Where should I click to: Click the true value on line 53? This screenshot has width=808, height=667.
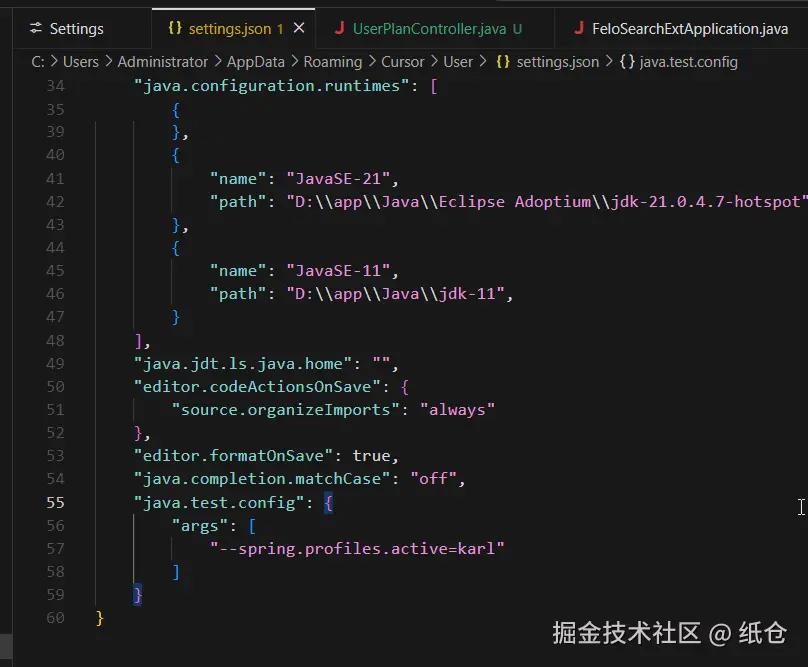point(372,456)
